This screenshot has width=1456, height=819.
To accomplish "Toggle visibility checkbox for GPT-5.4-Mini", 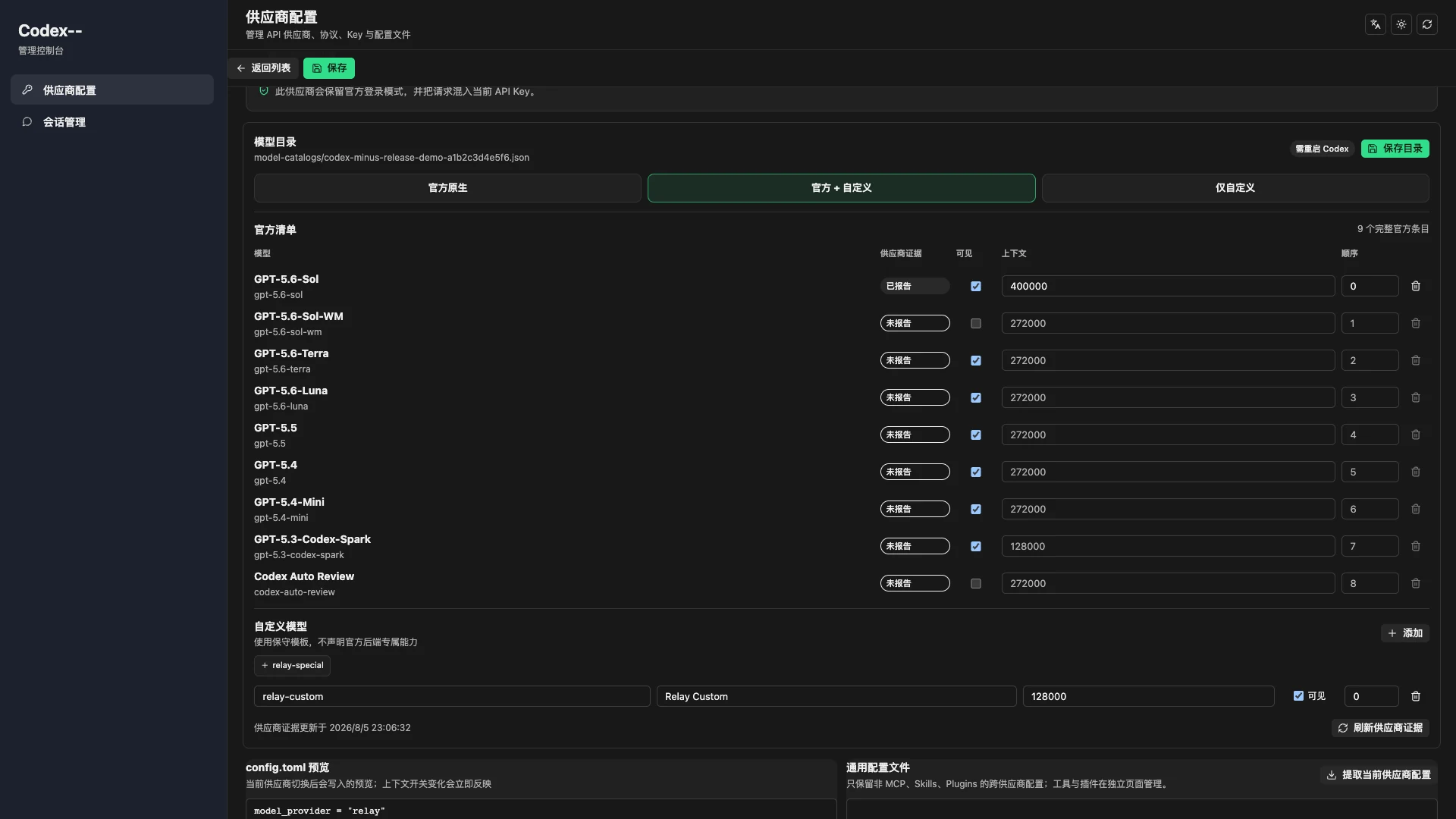I will point(976,509).
